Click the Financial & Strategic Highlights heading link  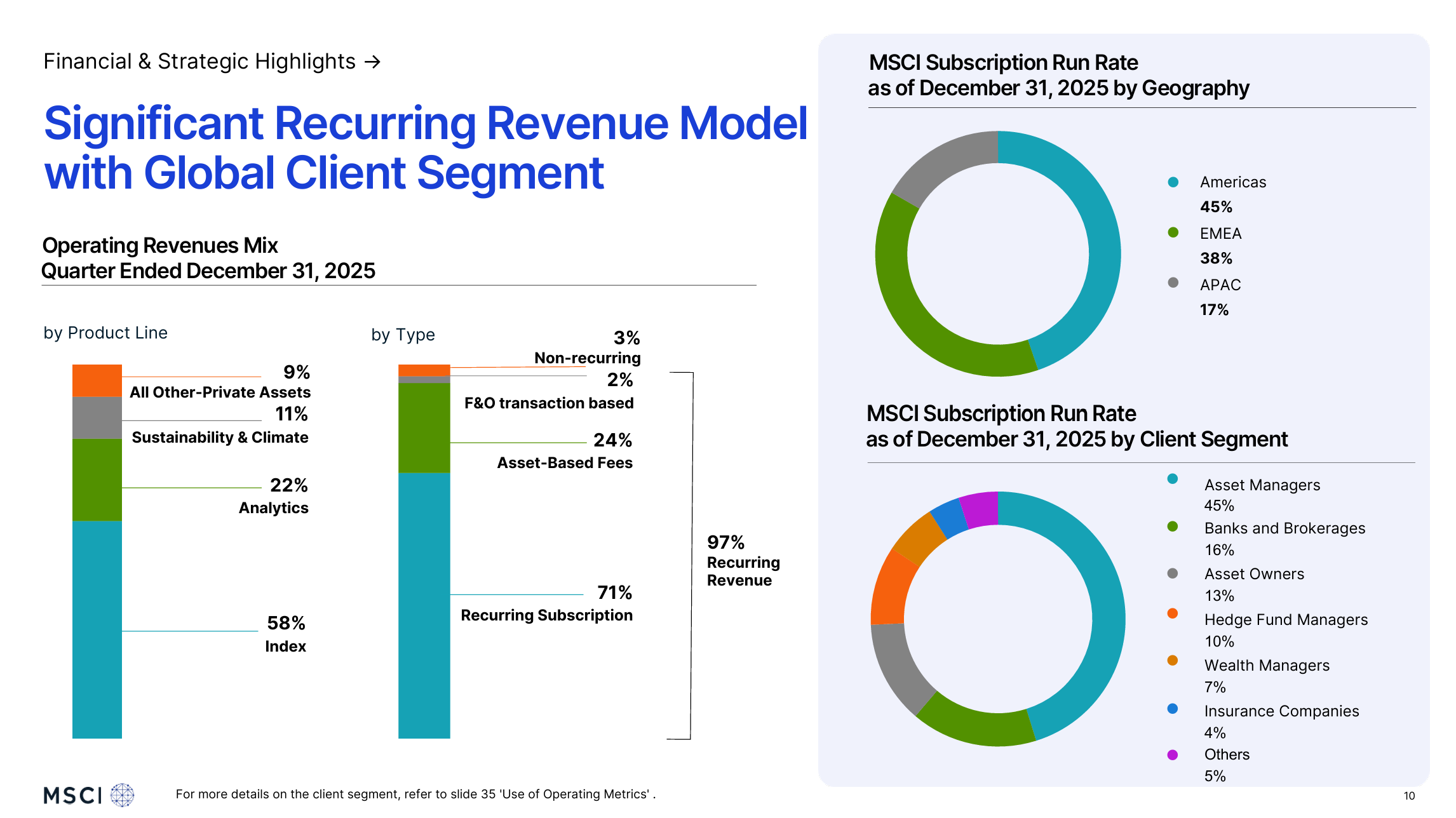pos(199,62)
